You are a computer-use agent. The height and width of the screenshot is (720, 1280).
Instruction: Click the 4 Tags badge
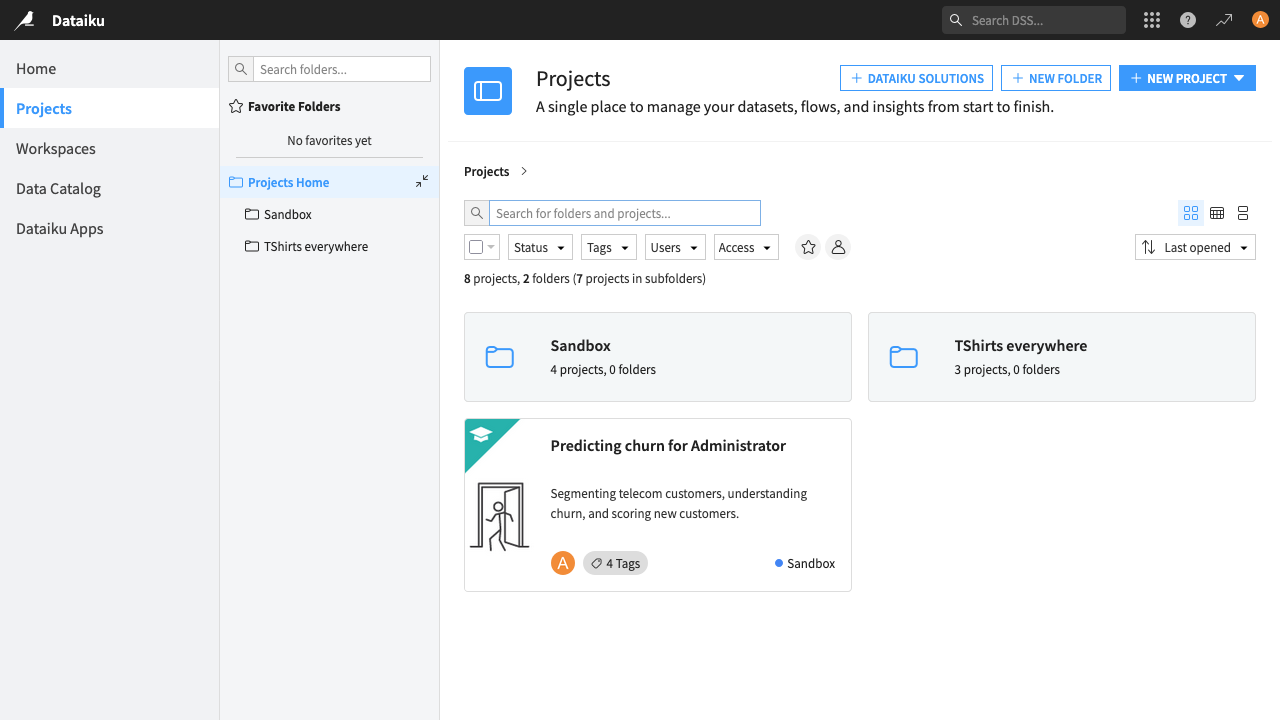coord(615,563)
